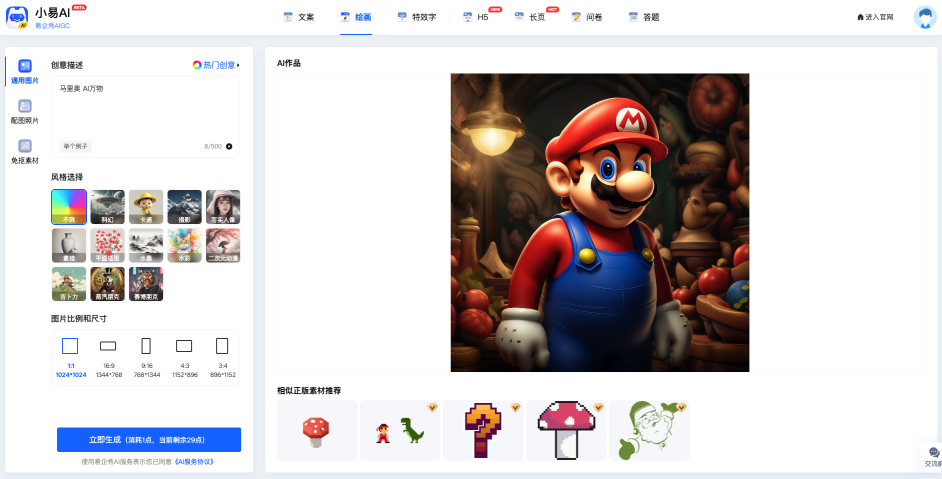This screenshot has width=942, height=479.
Task: Click the 小易AI logo icon
Action: tap(17, 17)
